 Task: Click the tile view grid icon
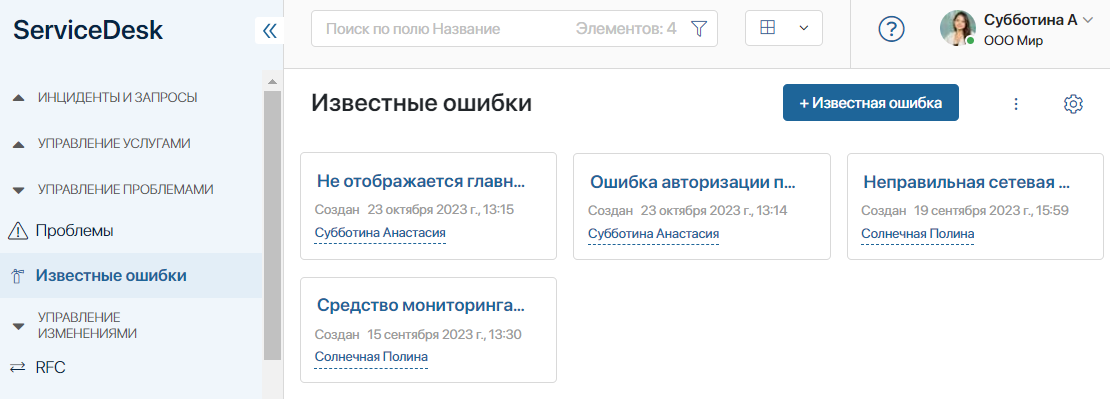point(767,28)
